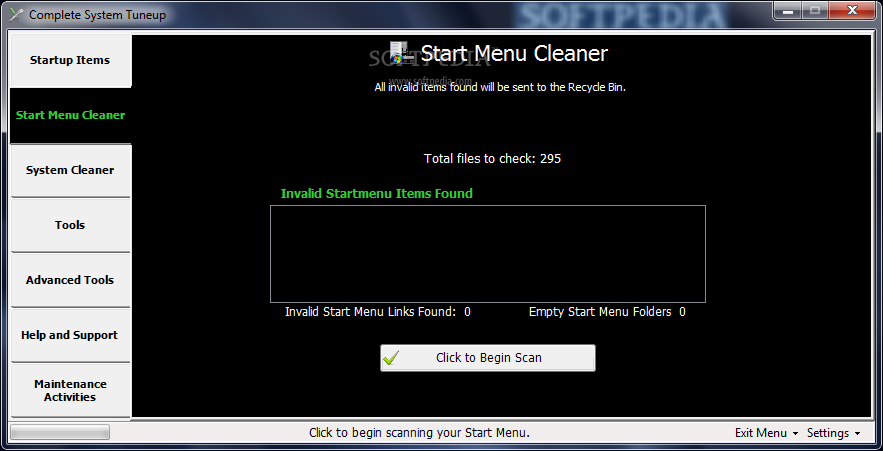Click the Recycle Bin notice text
883x451 pixels.
(x=500, y=87)
